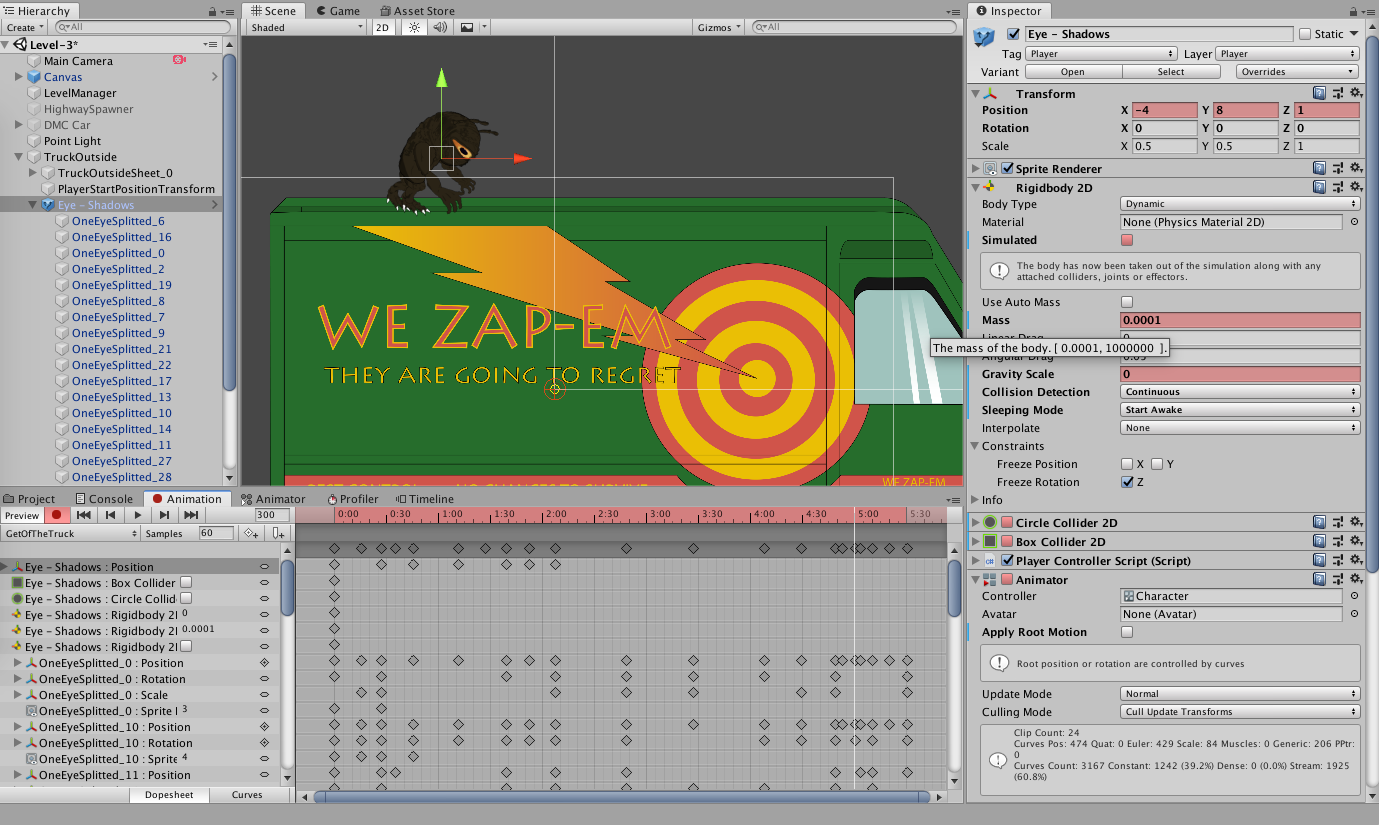The image size is (1379, 825).
Task: Open Box Collider 2D preset icon
Action: [x=1338, y=542]
